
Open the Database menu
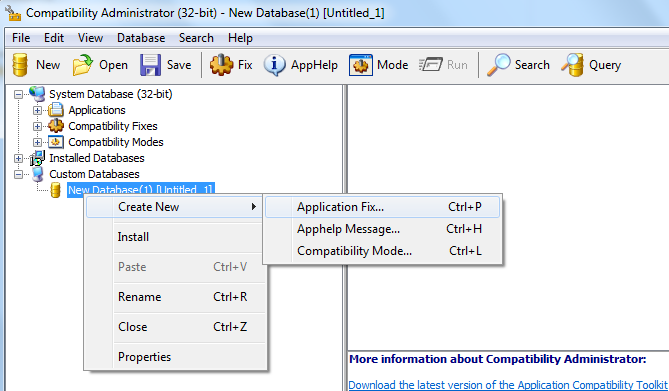141,38
